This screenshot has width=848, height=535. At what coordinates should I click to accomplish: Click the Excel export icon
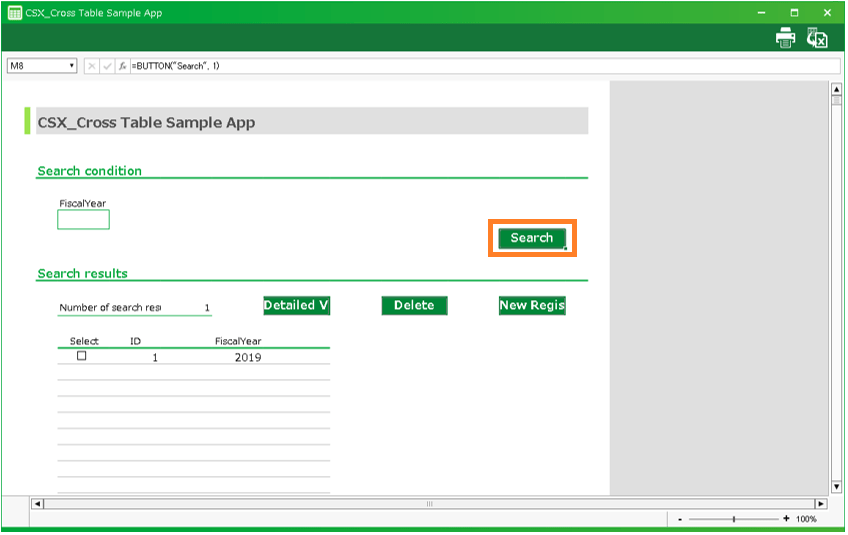coord(817,38)
